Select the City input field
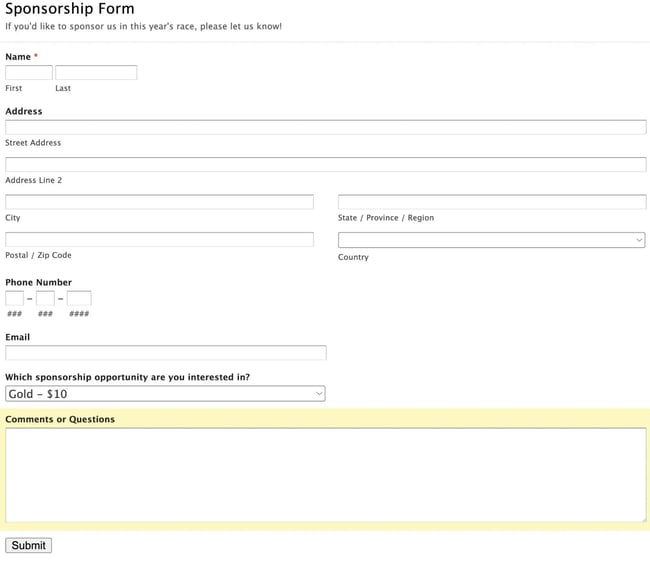 pyautogui.click(x=159, y=202)
